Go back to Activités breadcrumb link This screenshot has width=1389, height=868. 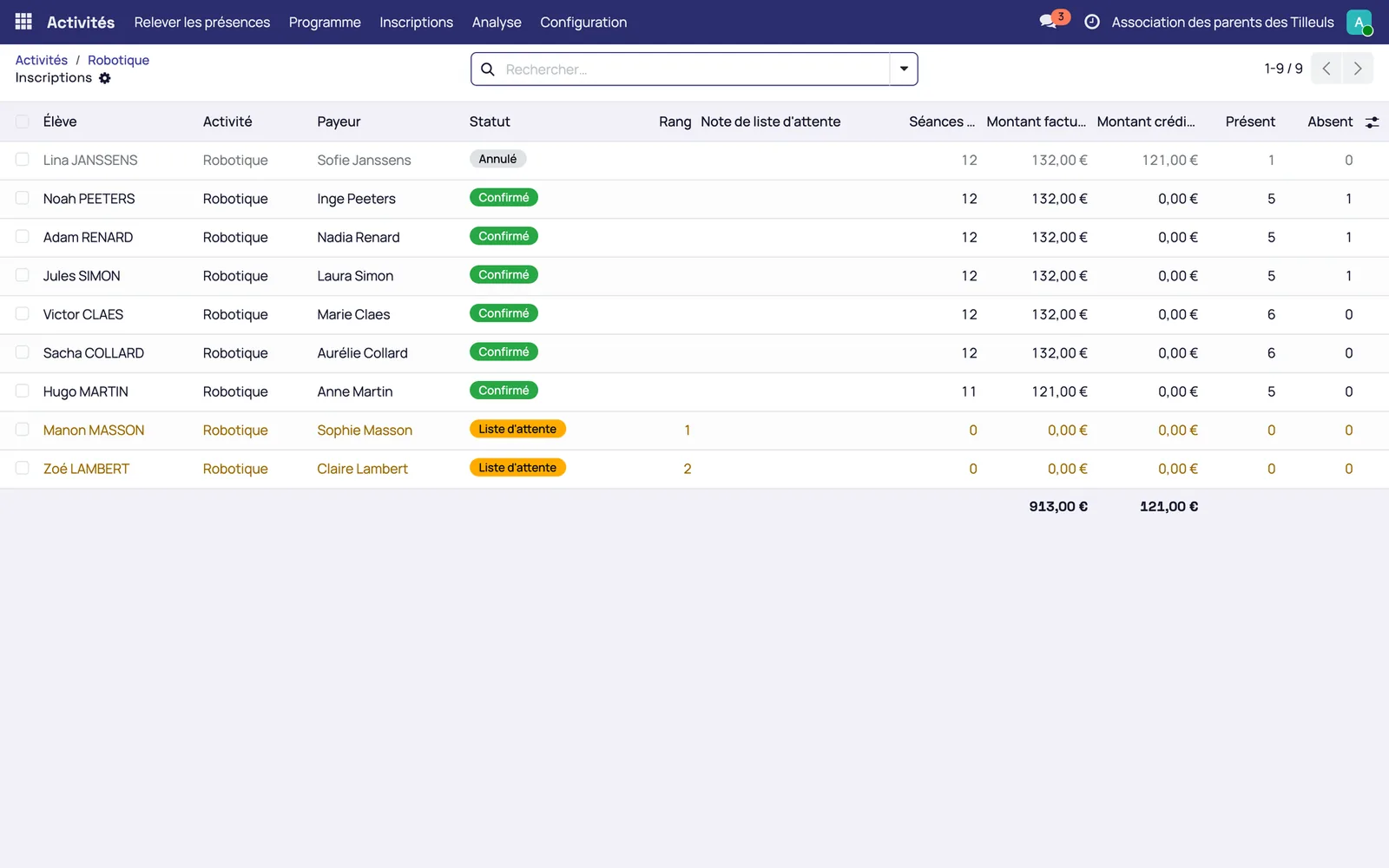[x=42, y=60]
